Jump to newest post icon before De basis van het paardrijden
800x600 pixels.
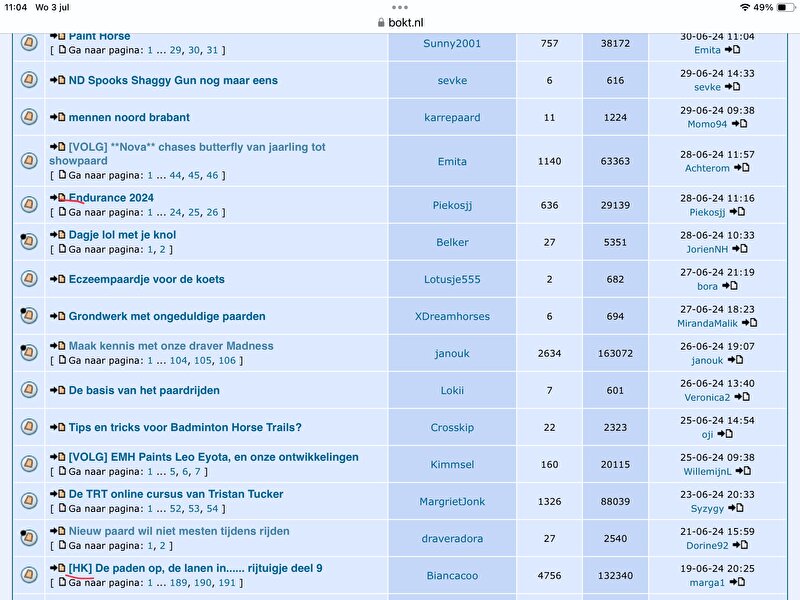tap(58, 390)
